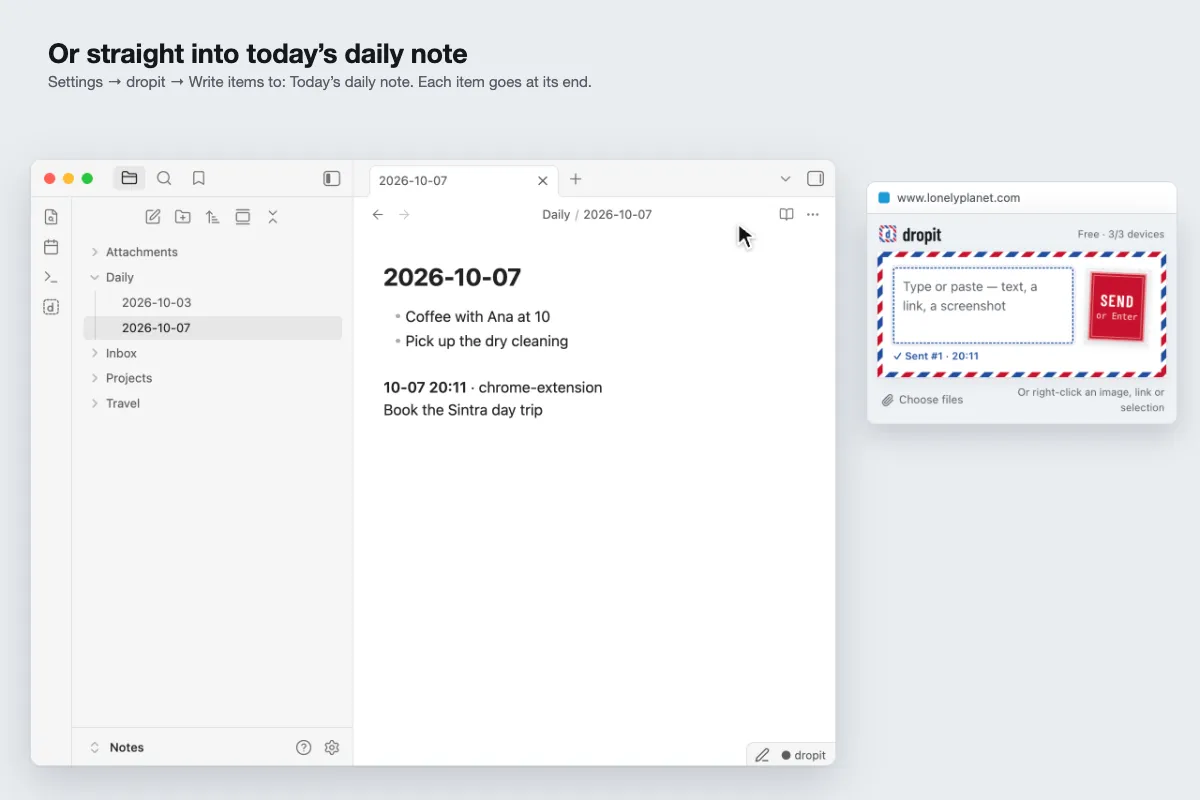Click the dropit text input field
The height and width of the screenshot is (800, 1200).
(983, 305)
